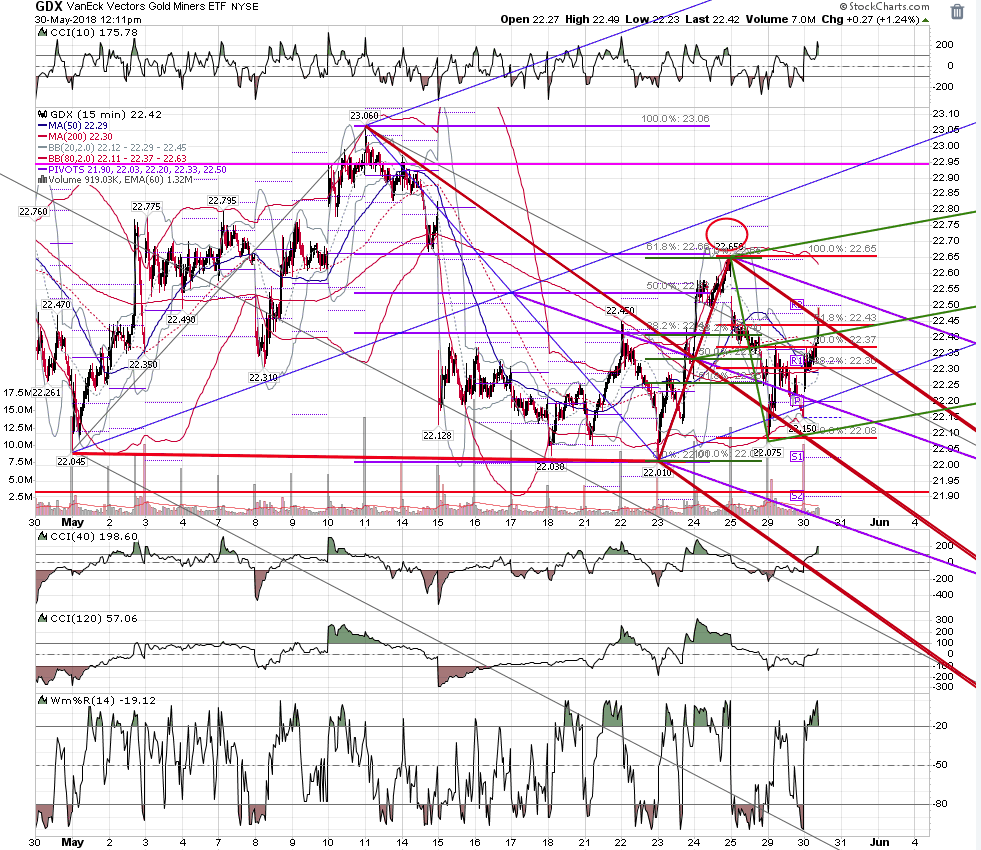Click the 'Volume 7.0M' header value
981x850 pixels.
click(781, 19)
